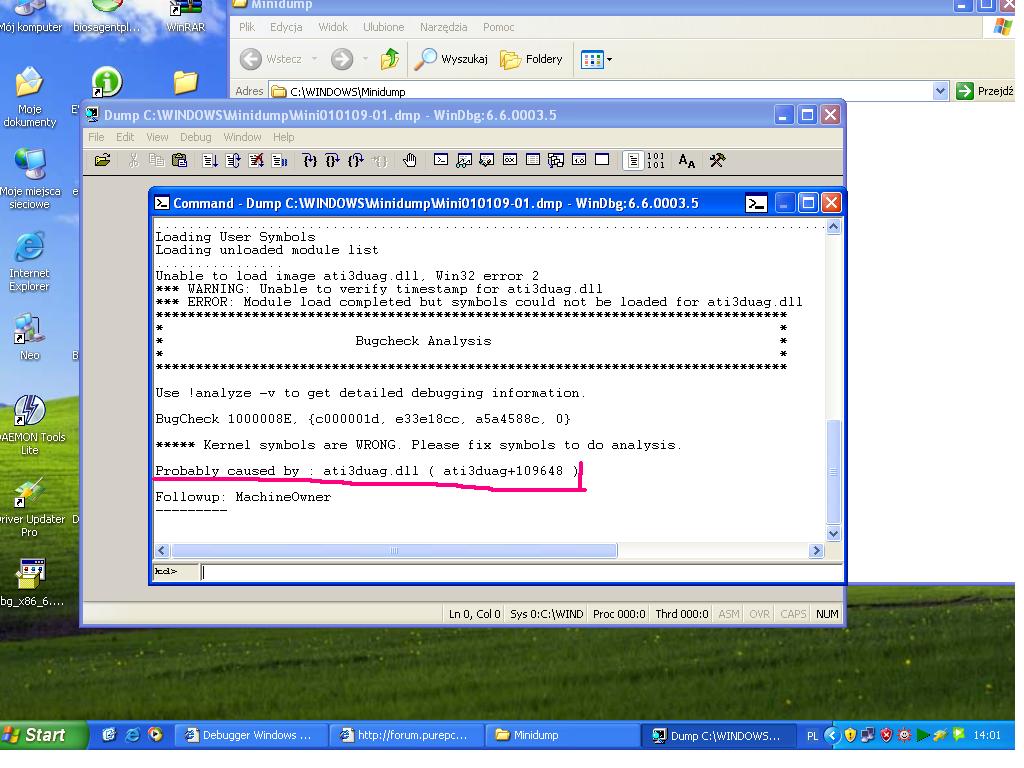Click the Go (run) toolbar icon

[212, 163]
